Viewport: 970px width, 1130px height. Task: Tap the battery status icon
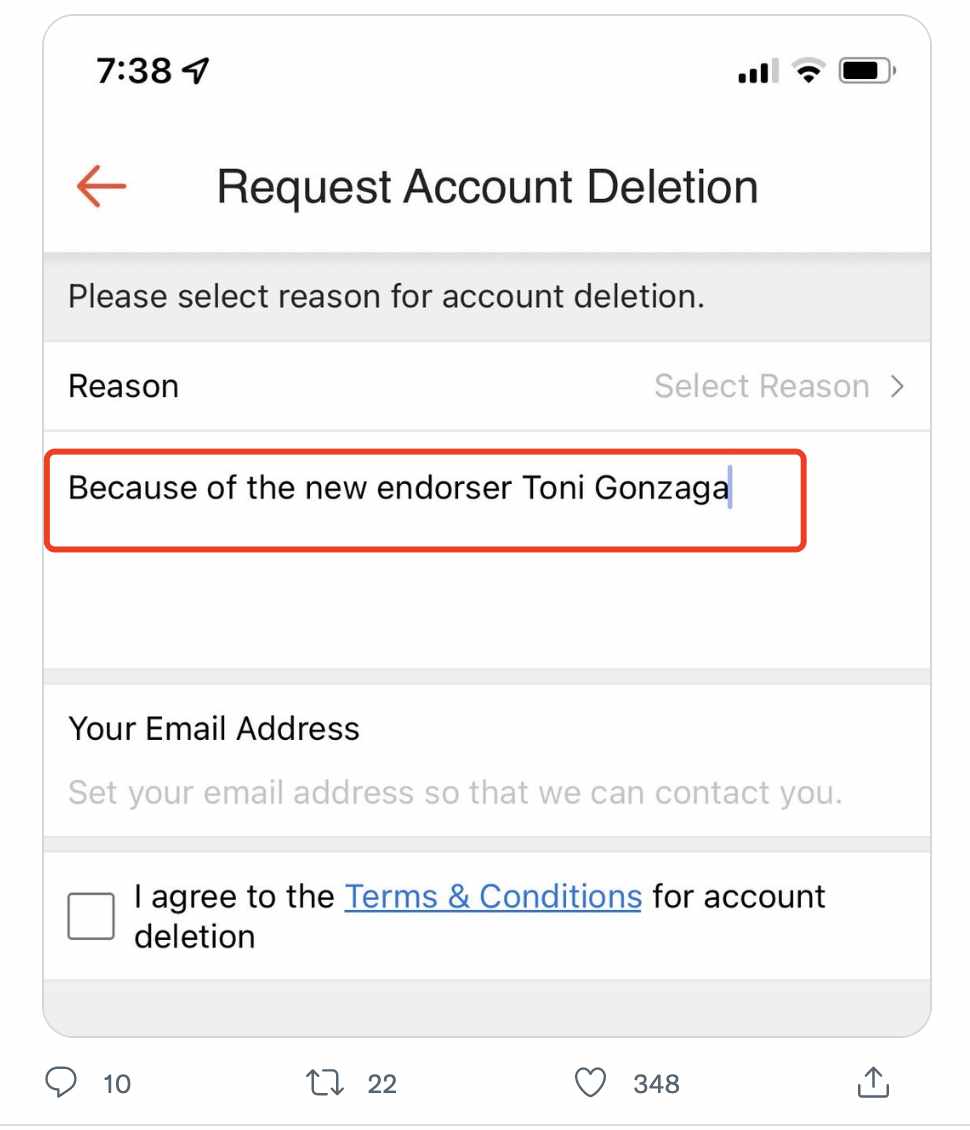(x=867, y=71)
